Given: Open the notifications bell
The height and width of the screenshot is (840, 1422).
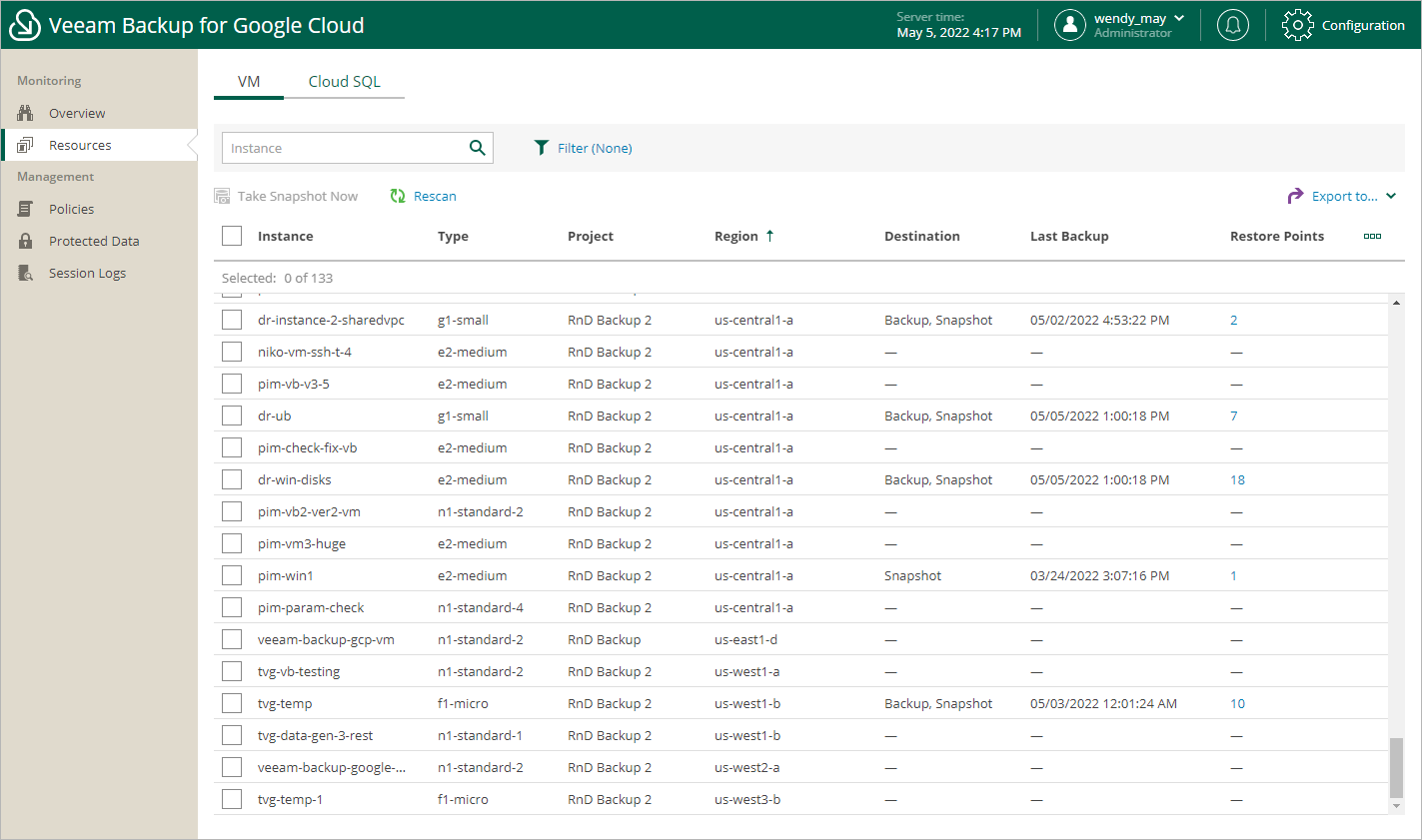Looking at the screenshot, I should click(1233, 25).
